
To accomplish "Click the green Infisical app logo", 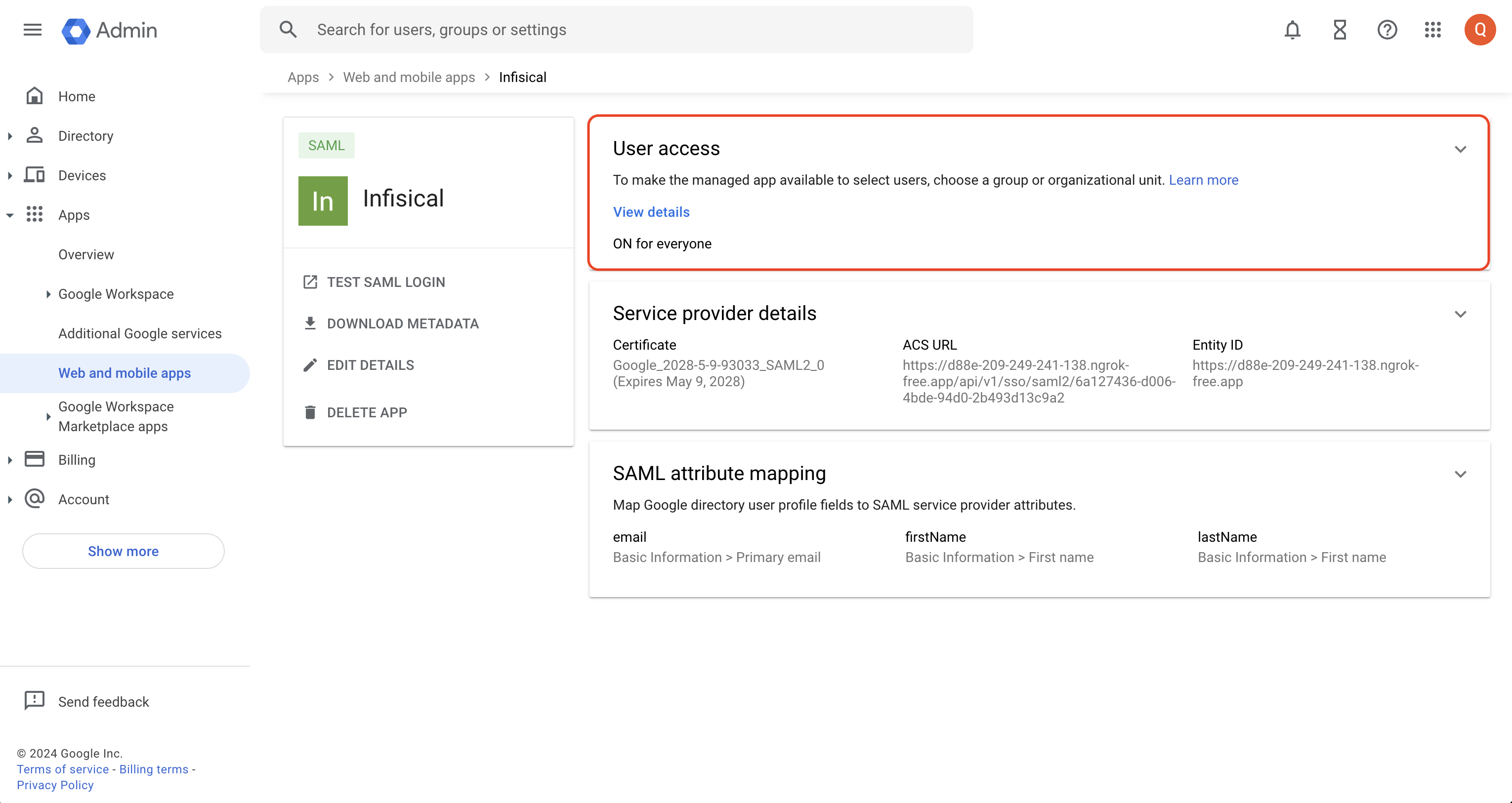I will tap(323, 201).
